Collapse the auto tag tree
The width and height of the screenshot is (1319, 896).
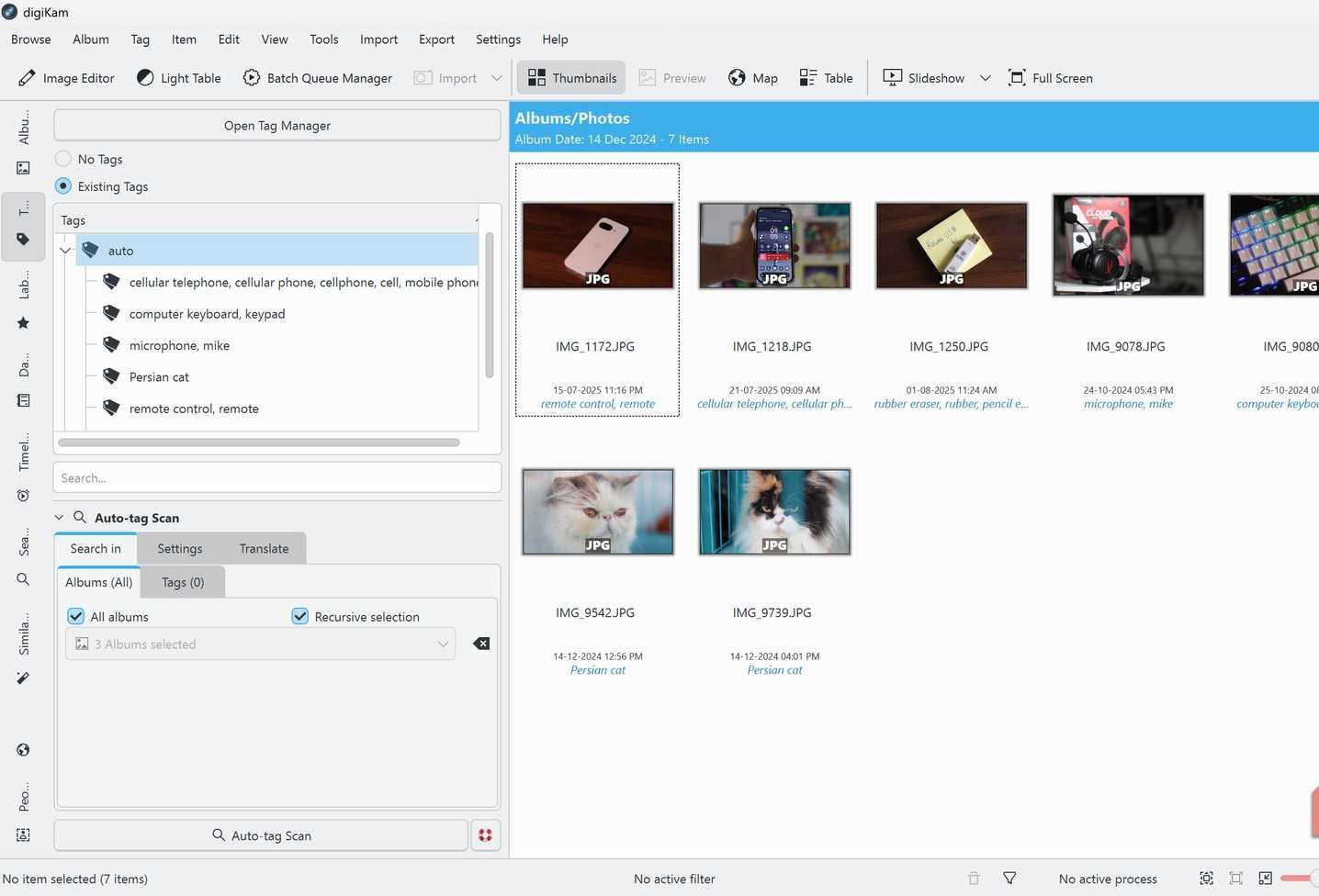(65, 250)
